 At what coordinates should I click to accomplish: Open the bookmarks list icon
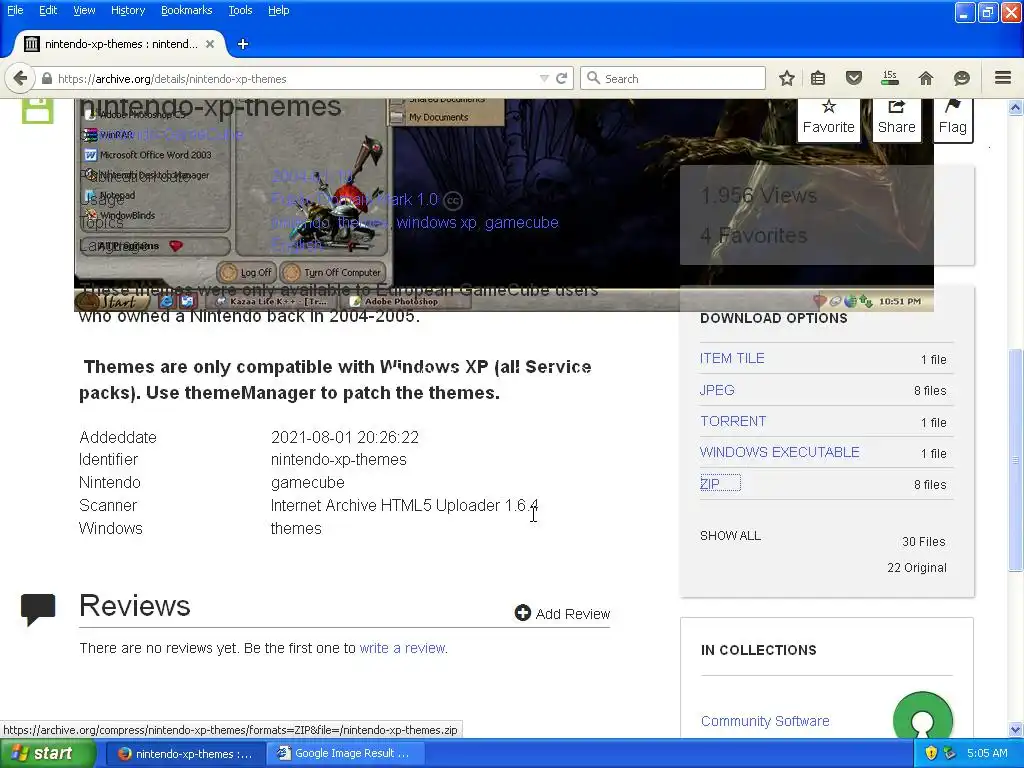(x=818, y=78)
